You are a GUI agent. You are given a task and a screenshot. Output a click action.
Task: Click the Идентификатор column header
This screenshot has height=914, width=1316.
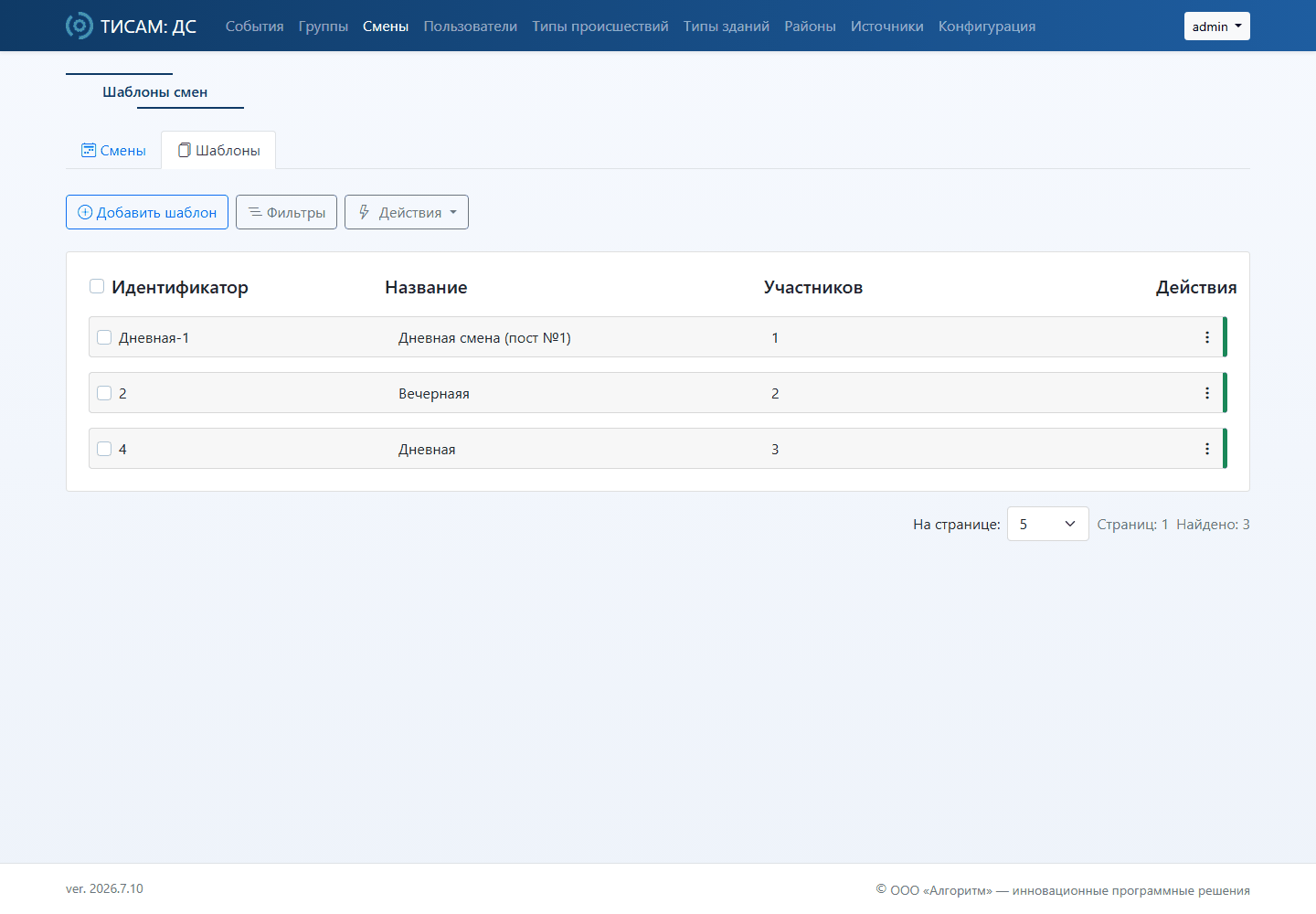[180, 287]
